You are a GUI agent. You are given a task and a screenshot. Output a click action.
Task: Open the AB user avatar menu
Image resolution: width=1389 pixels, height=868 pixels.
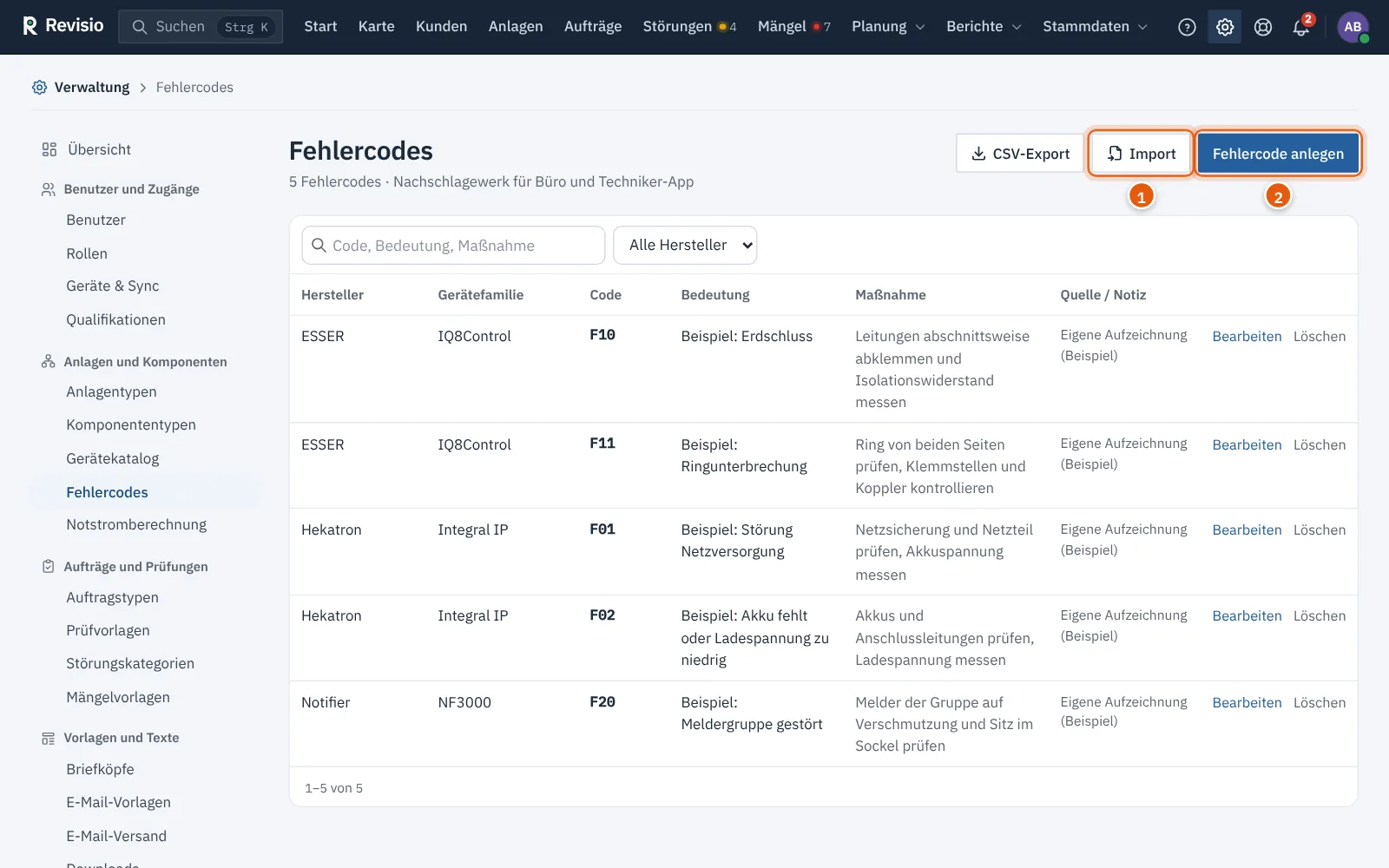(x=1353, y=27)
